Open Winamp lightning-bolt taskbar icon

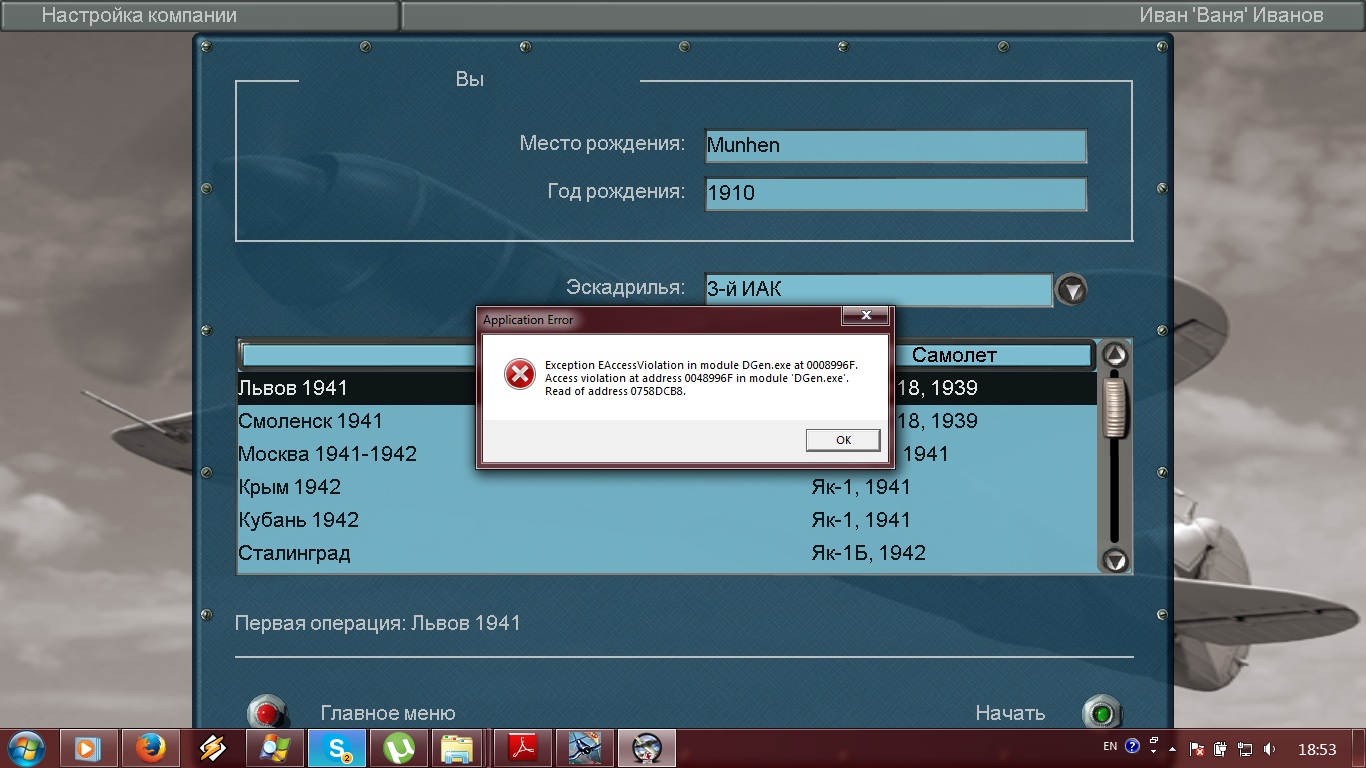pyautogui.click(x=212, y=747)
